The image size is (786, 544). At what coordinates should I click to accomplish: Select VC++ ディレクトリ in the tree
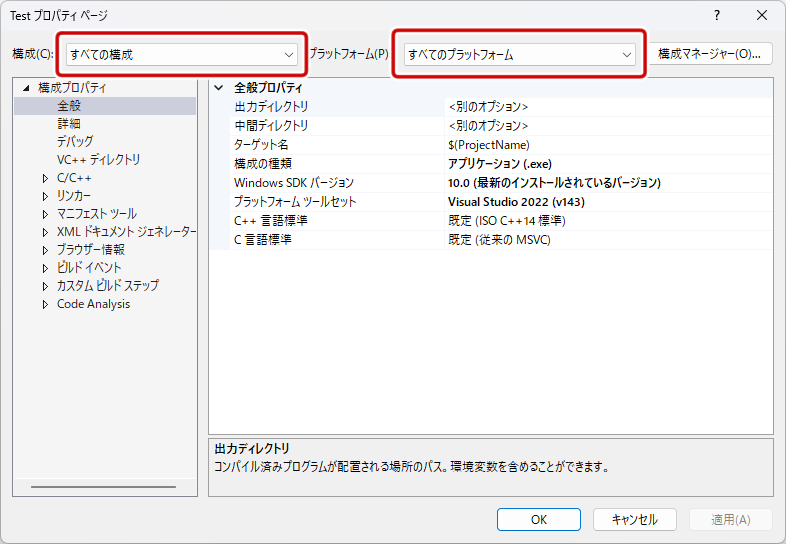click(99, 159)
